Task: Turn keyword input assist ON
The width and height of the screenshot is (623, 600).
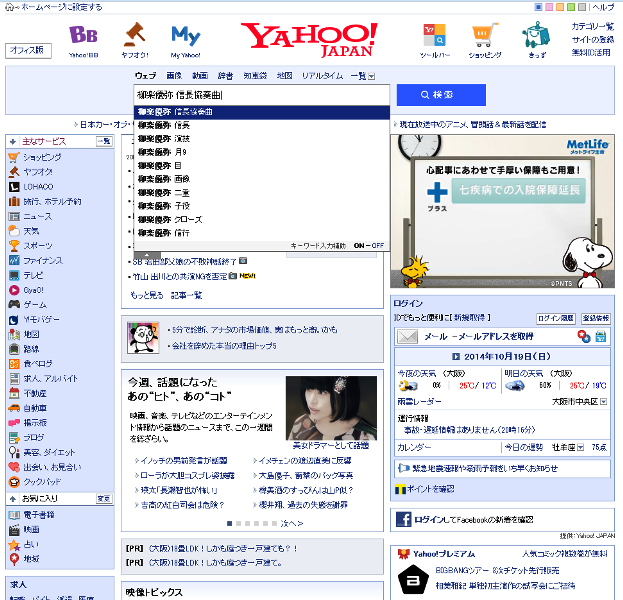Action: pyautogui.click(x=359, y=246)
